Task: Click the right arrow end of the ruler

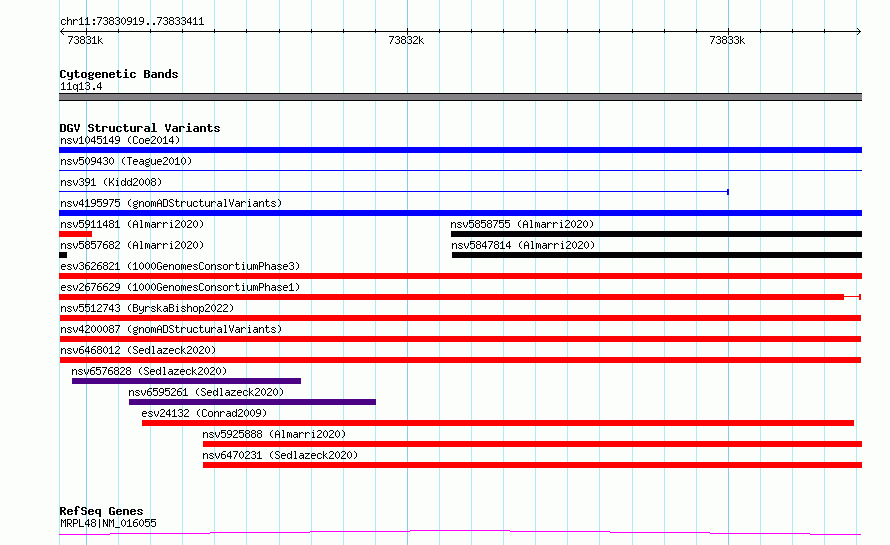Action: point(859,32)
